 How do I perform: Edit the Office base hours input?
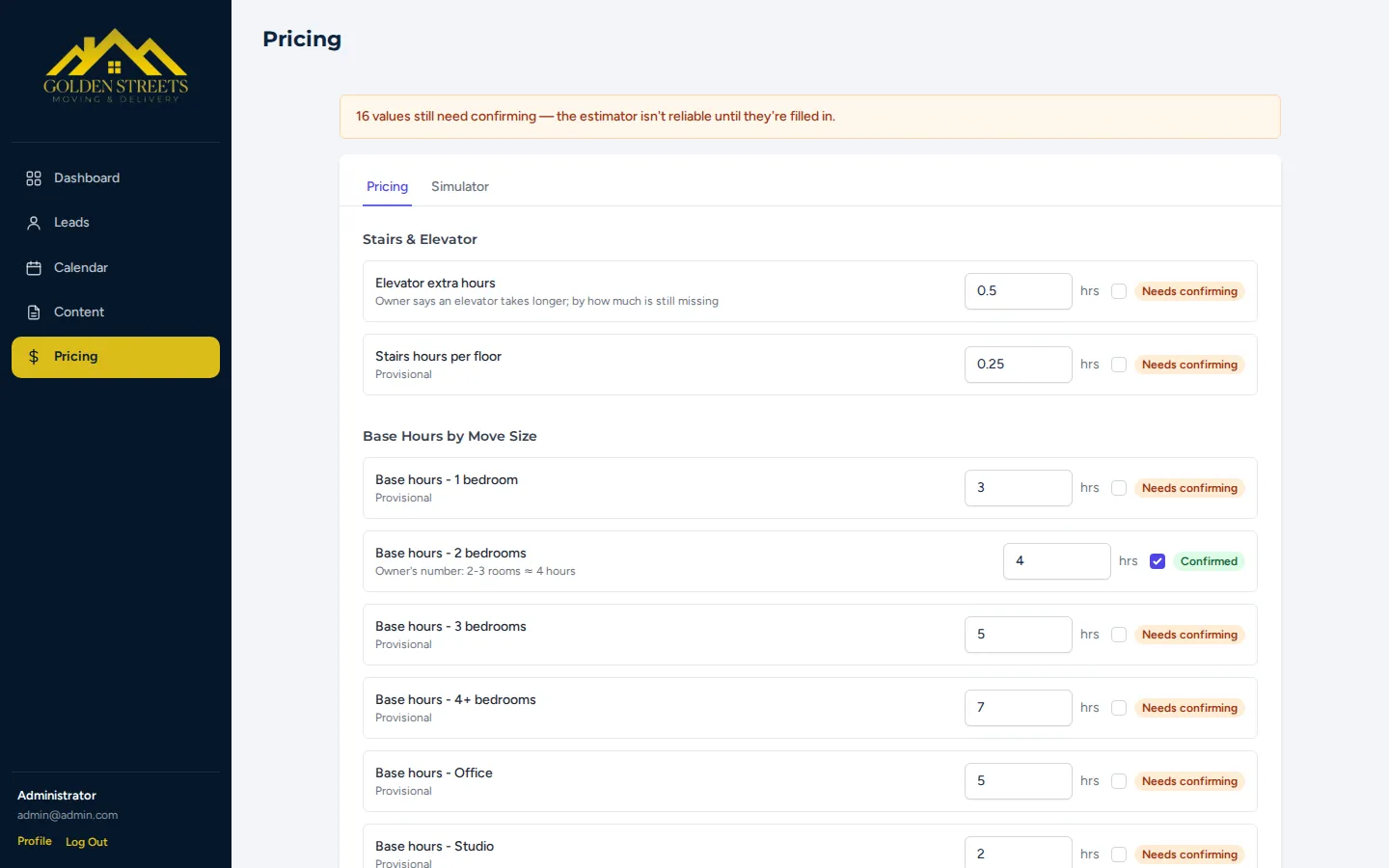pos(1019,781)
